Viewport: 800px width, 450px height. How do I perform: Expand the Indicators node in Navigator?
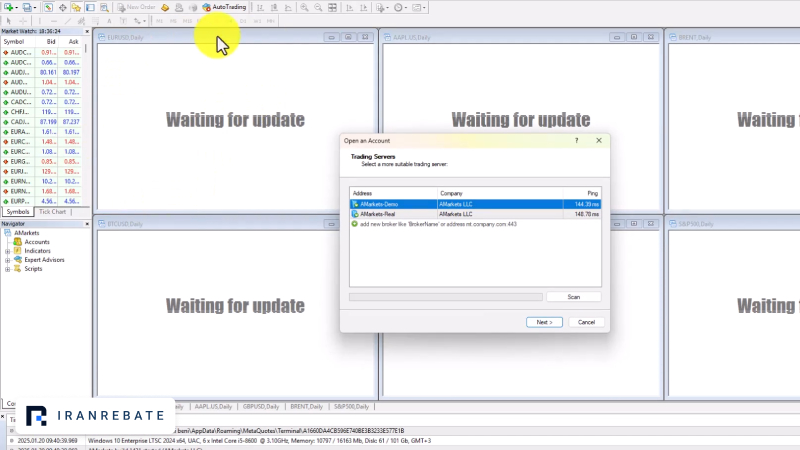pyautogui.click(x=8, y=251)
